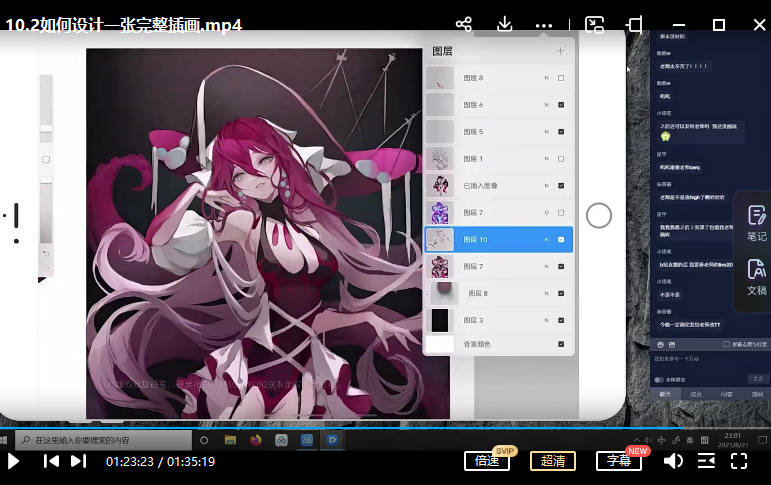The height and width of the screenshot is (485, 771).
Task: Open the three-dot more options menu
Action: point(544,24)
